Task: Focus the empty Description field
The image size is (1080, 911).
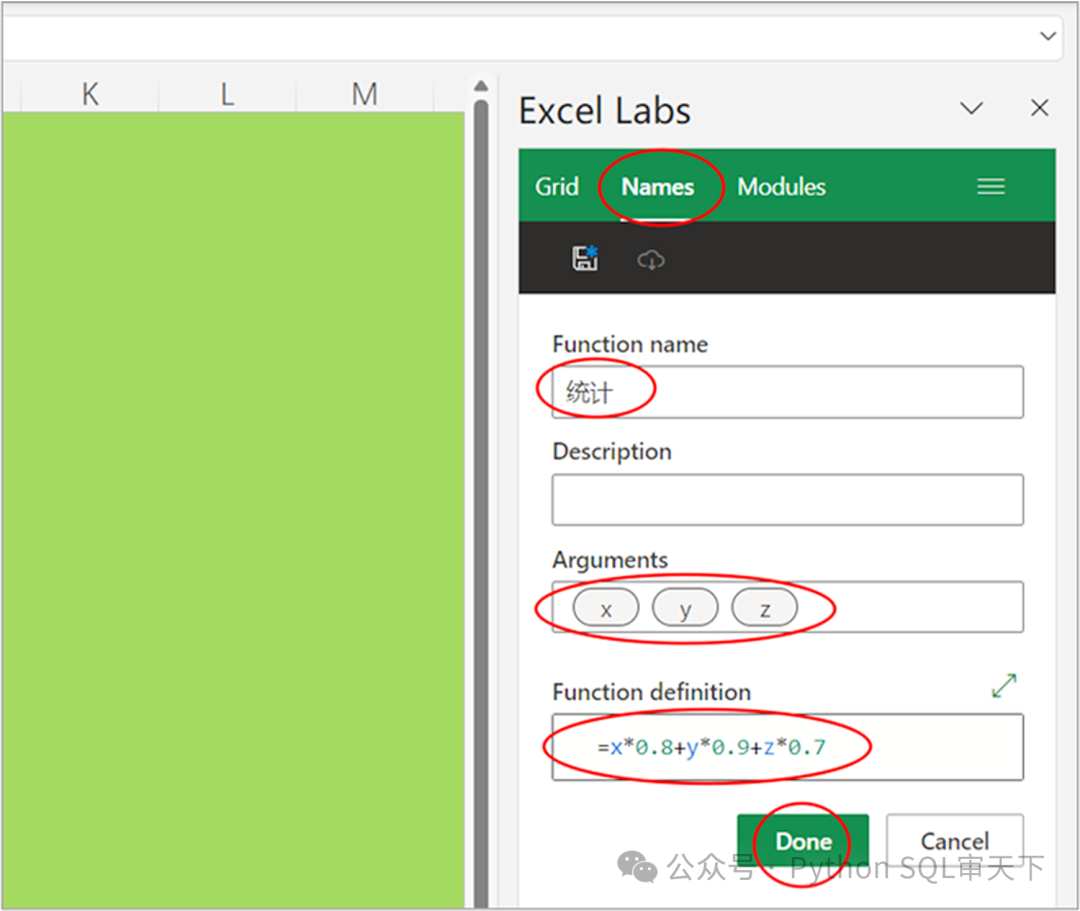Action: click(x=787, y=500)
